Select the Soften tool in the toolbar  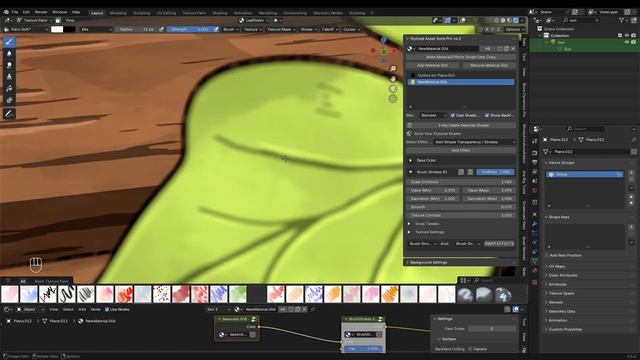[9, 53]
